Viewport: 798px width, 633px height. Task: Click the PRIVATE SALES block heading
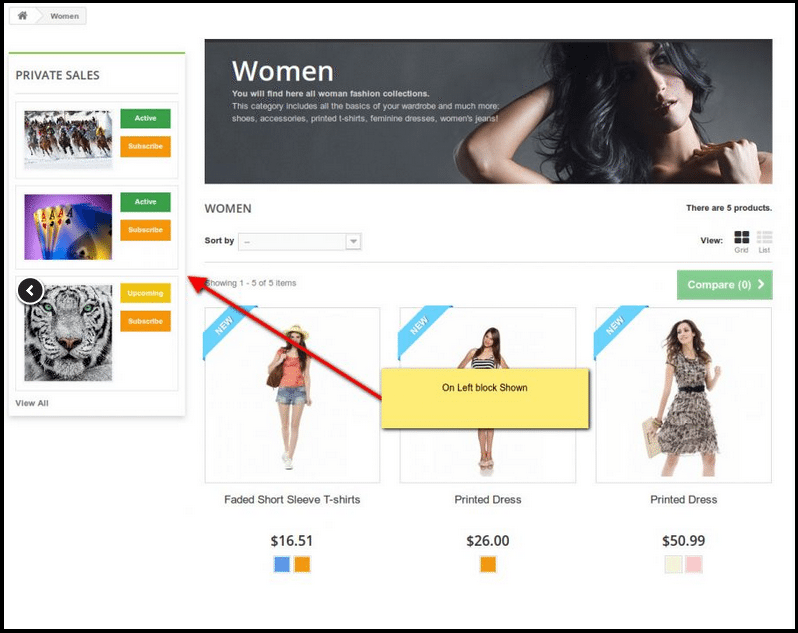coord(58,75)
